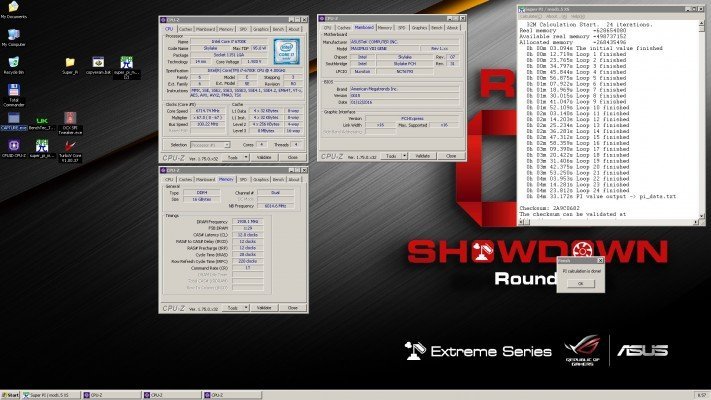This screenshot has height=400, width=711.
Task: Open the Help menu in Super PI
Action: coord(578,16)
